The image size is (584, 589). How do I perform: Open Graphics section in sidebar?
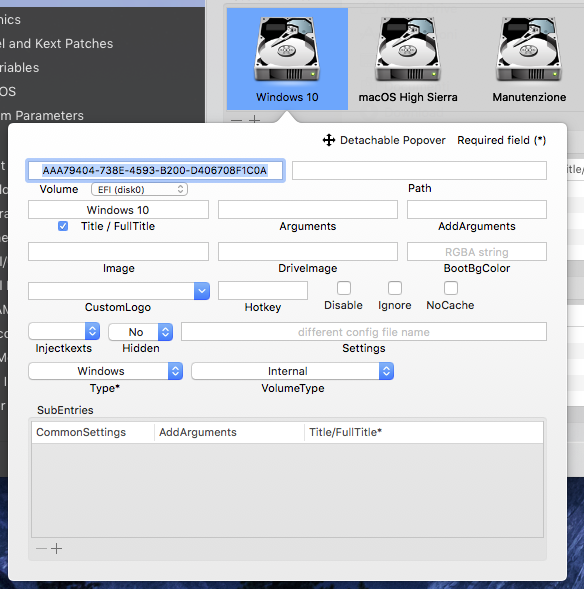pos(10,20)
